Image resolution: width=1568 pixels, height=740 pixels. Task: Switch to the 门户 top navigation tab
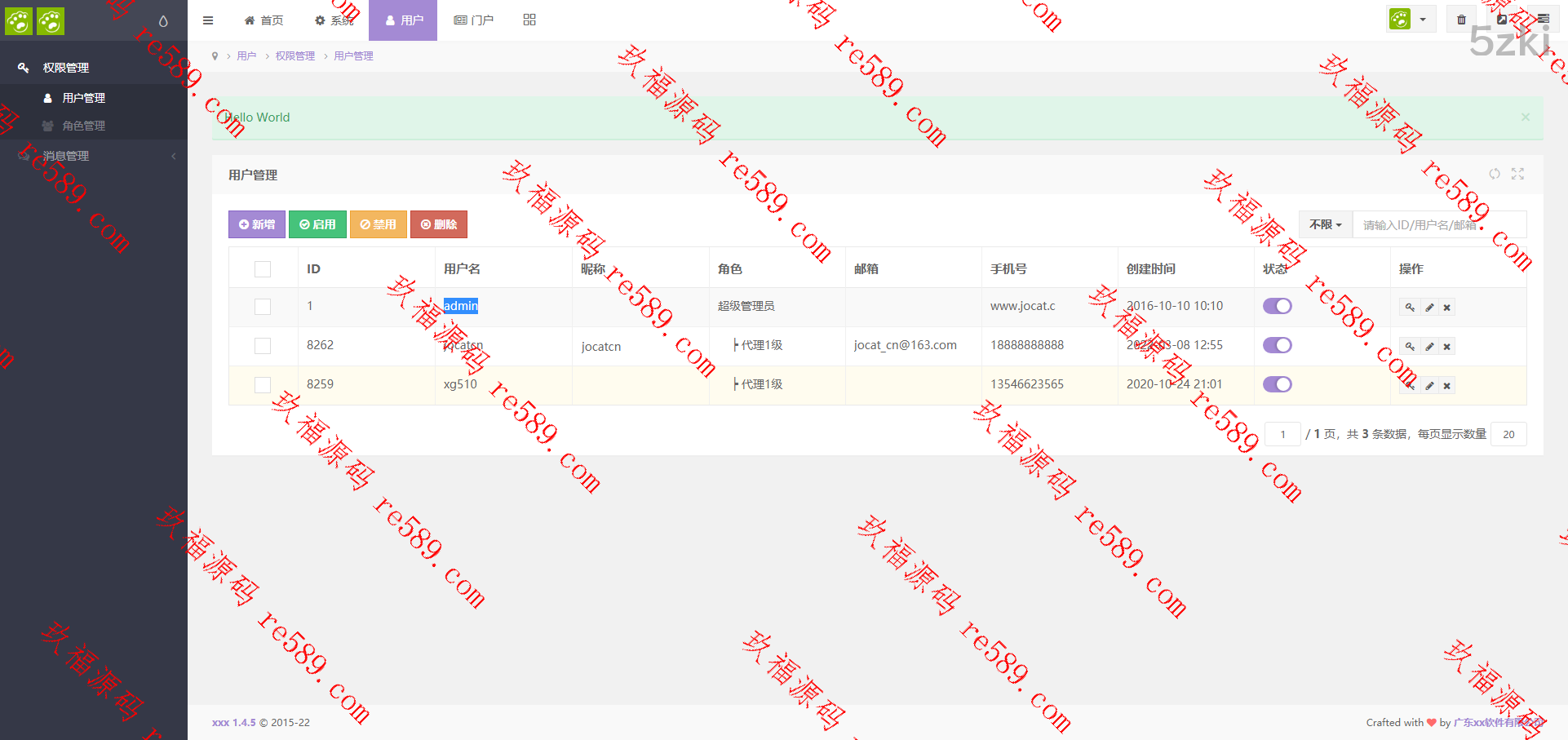point(474,20)
